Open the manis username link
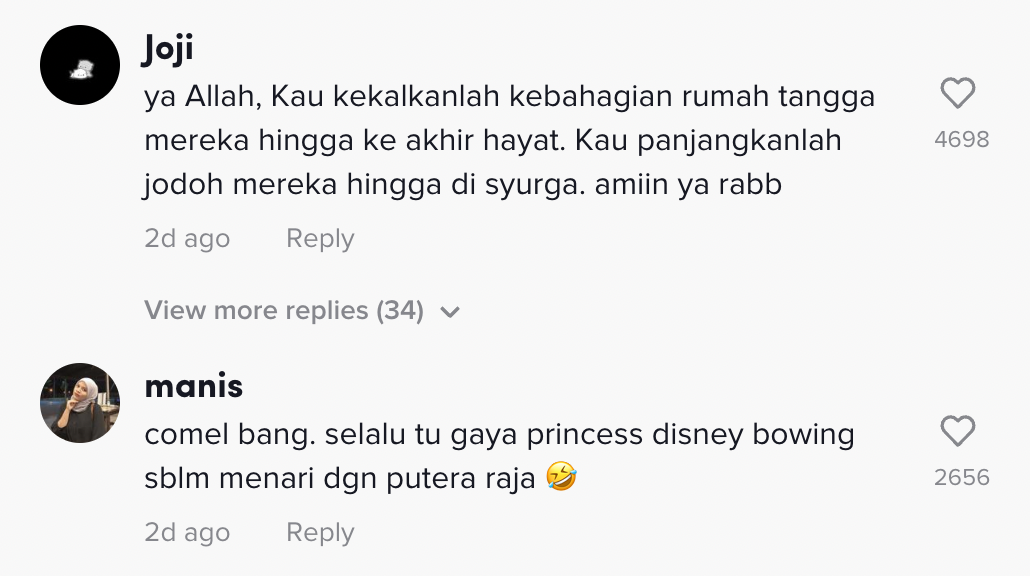 (x=194, y=386)
